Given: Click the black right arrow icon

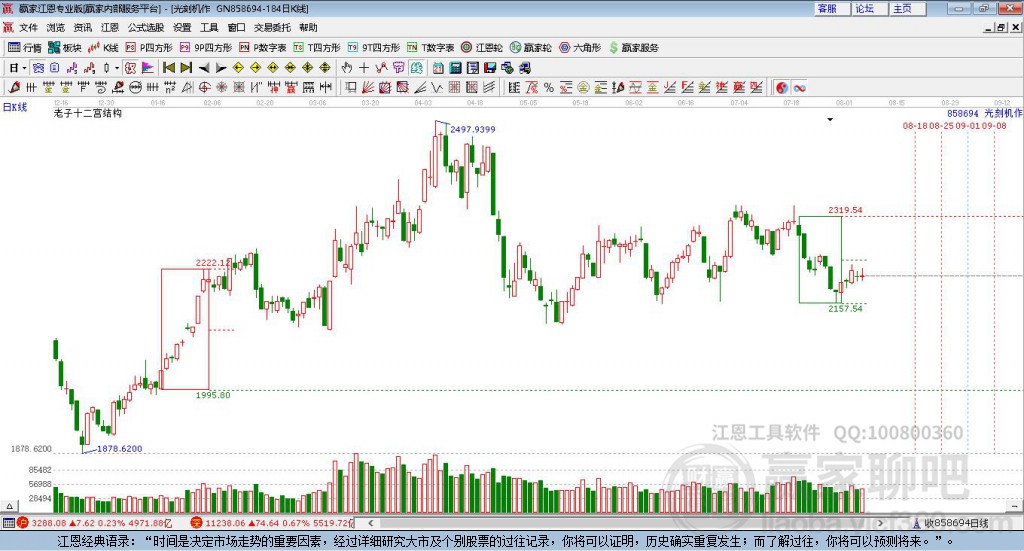Looking at the screenshot, I should [x=221, y=68].
